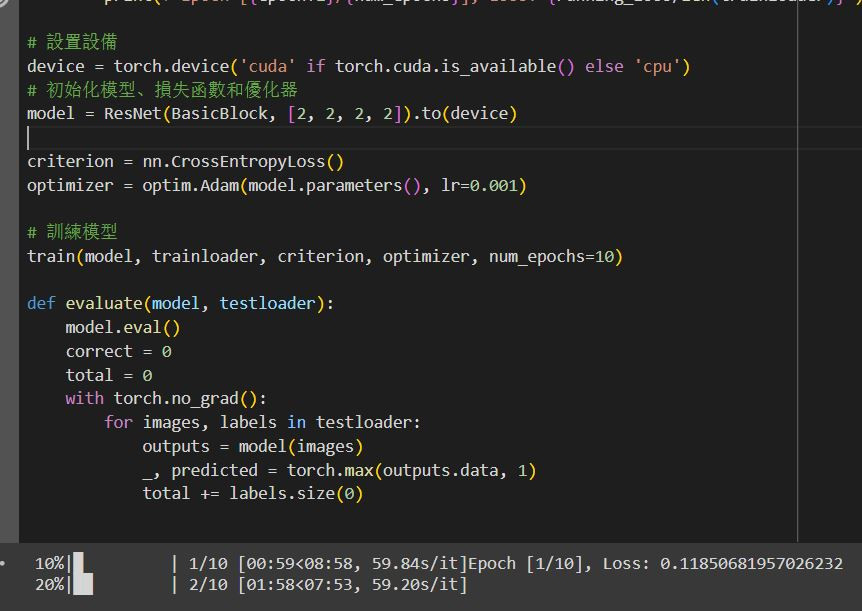The width and height of the screenshot is (862, 611).
Task: Click the 'total = 0' line
Action: click(109, 376)
